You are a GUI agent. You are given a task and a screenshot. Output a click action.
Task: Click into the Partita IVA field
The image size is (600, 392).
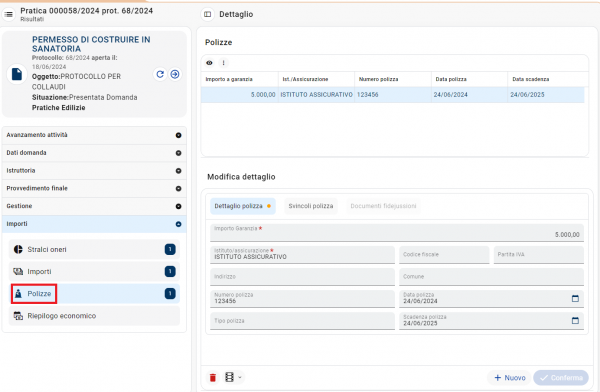click(x=539, y=255)
